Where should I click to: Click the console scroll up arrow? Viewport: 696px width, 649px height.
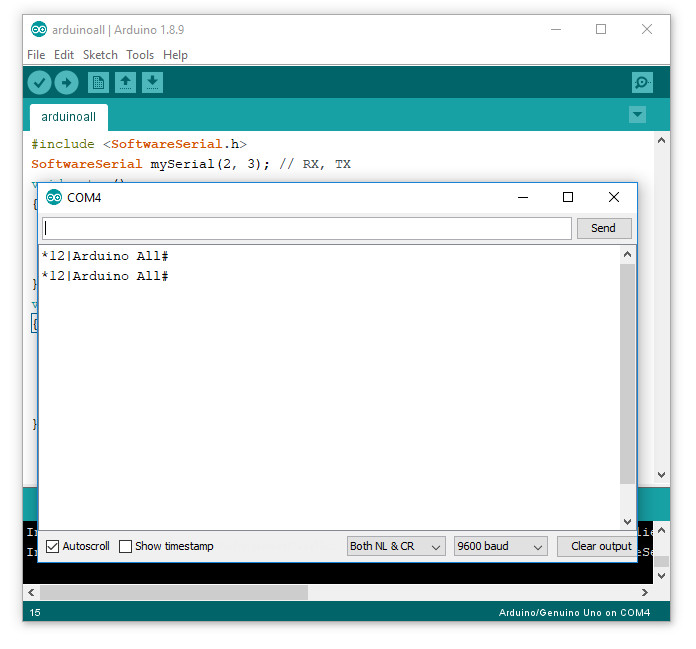click(661, 530)
